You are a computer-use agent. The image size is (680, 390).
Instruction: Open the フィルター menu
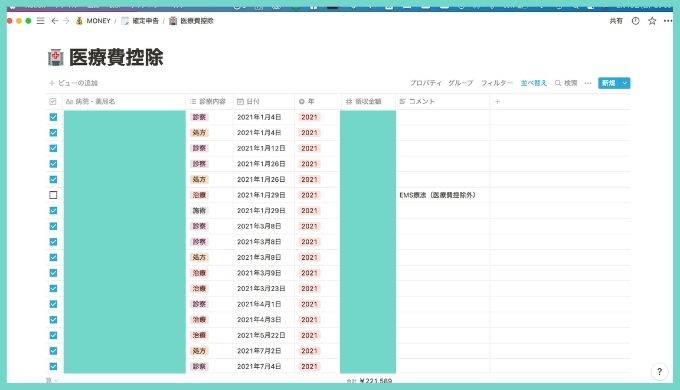497,83
